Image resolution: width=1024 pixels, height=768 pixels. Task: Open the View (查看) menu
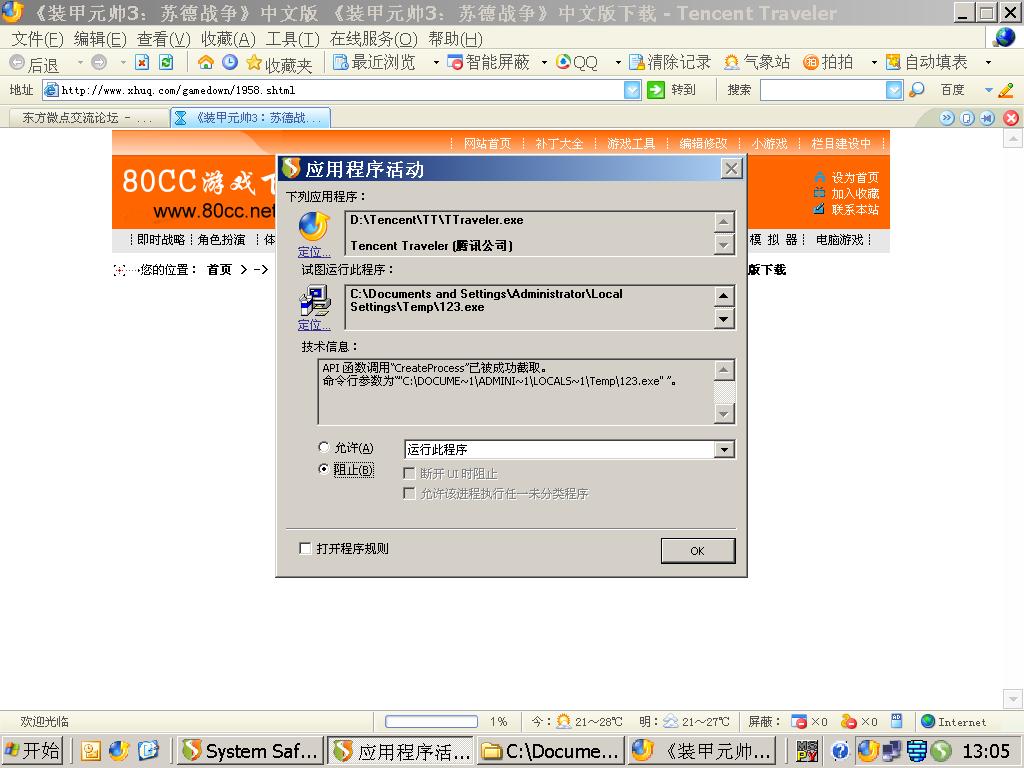point(163,39)
